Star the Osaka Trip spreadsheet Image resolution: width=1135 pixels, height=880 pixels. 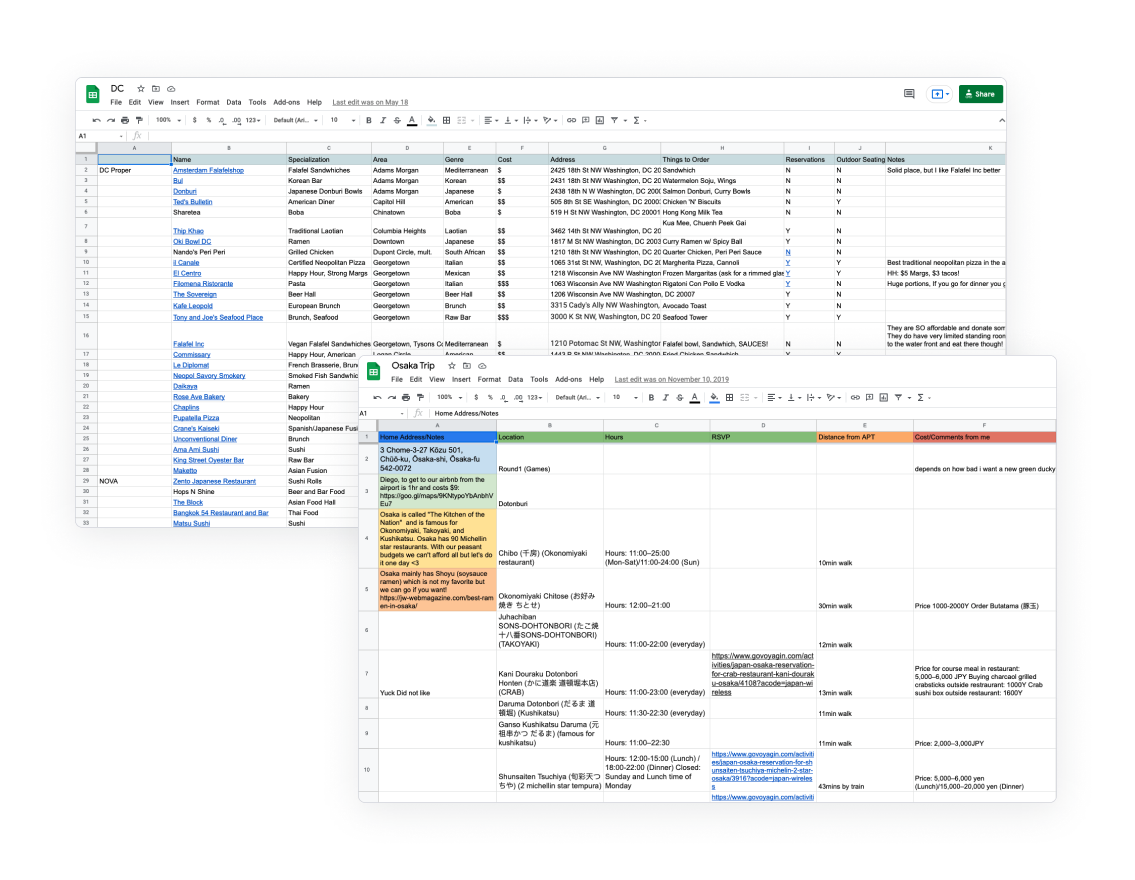coord(452,366)
